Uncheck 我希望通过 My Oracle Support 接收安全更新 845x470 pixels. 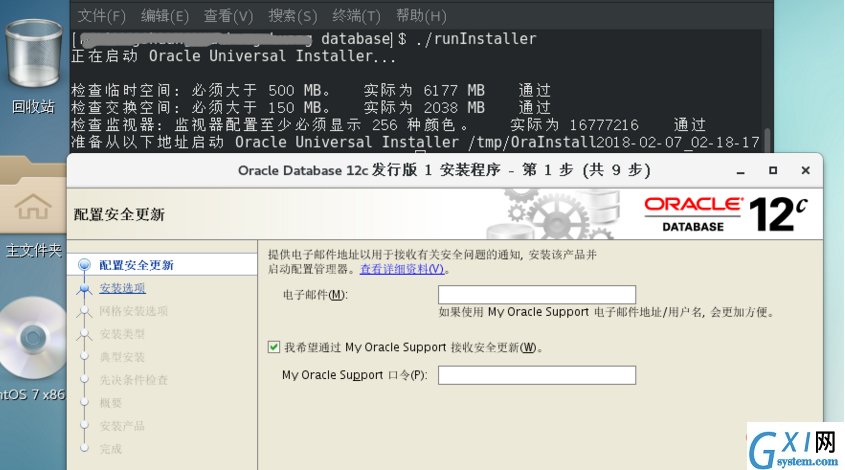click(274, 347)
